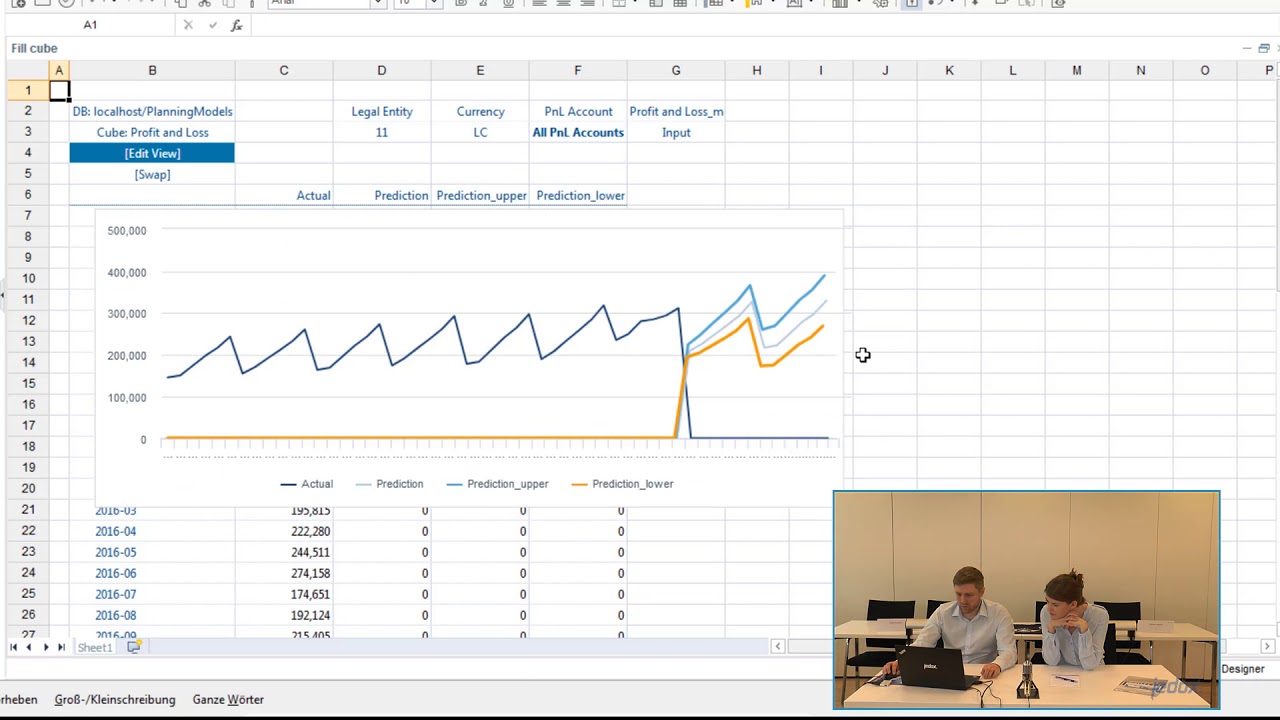Screen dimensions: 1280x720
Task: Toggle the Ganze Wörter search option
Action: click(228, 700)
